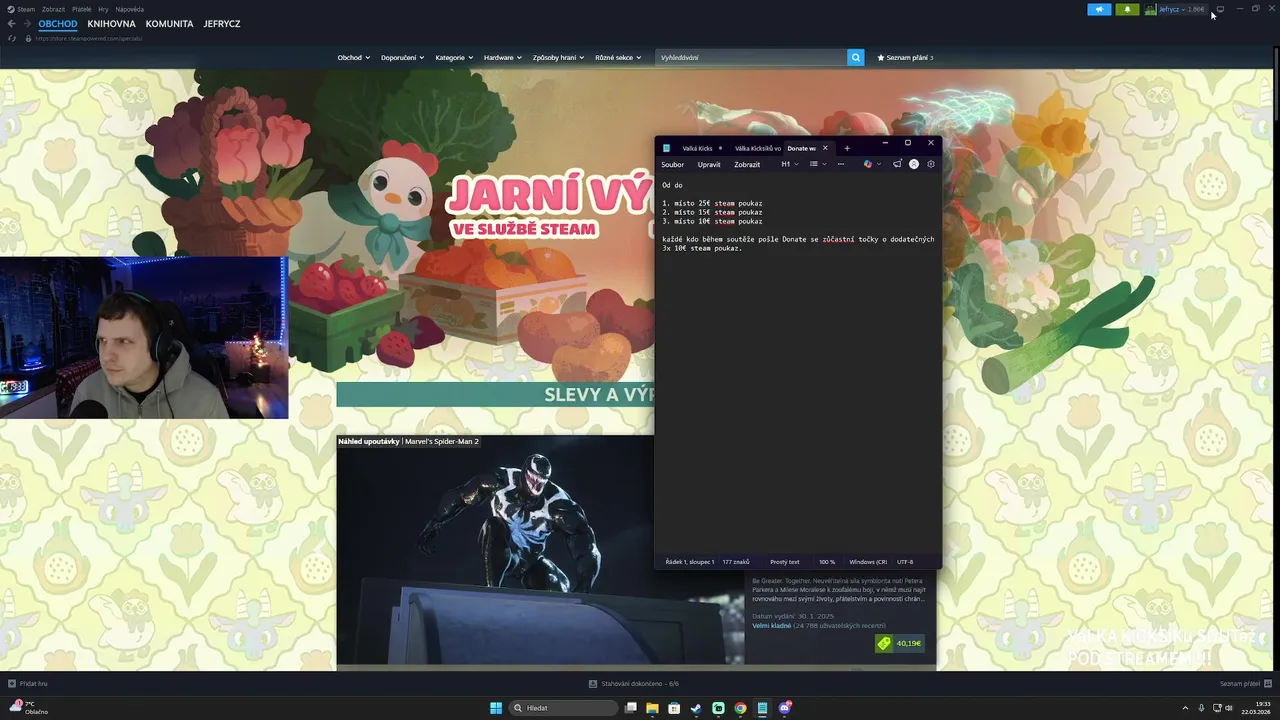Add a new Notepad tab
1280x720 pixels.
click(847, 148)
